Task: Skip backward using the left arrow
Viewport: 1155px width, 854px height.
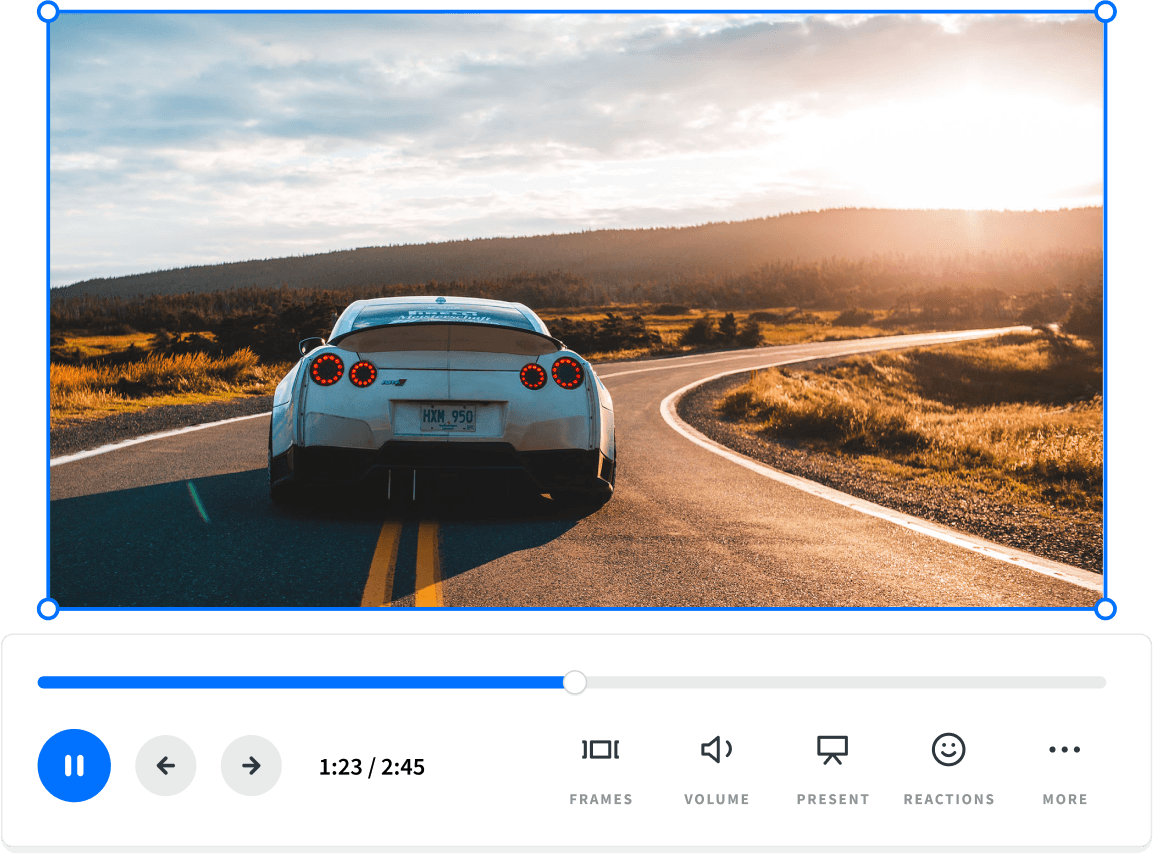Action: tap(166, 765)
